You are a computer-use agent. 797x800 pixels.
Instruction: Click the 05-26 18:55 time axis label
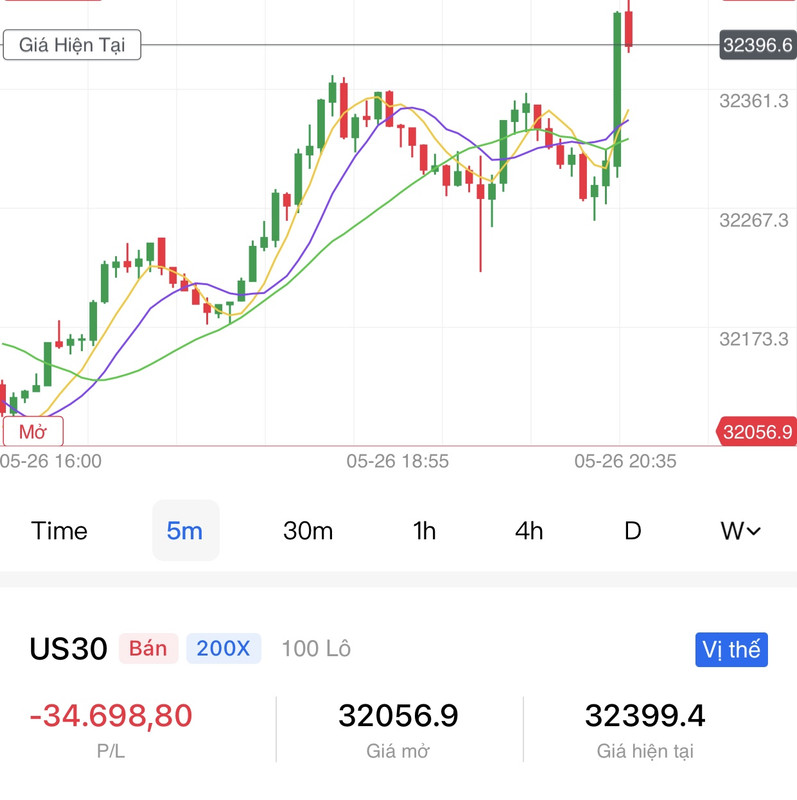pyautogui.click(x=397, y=461)
